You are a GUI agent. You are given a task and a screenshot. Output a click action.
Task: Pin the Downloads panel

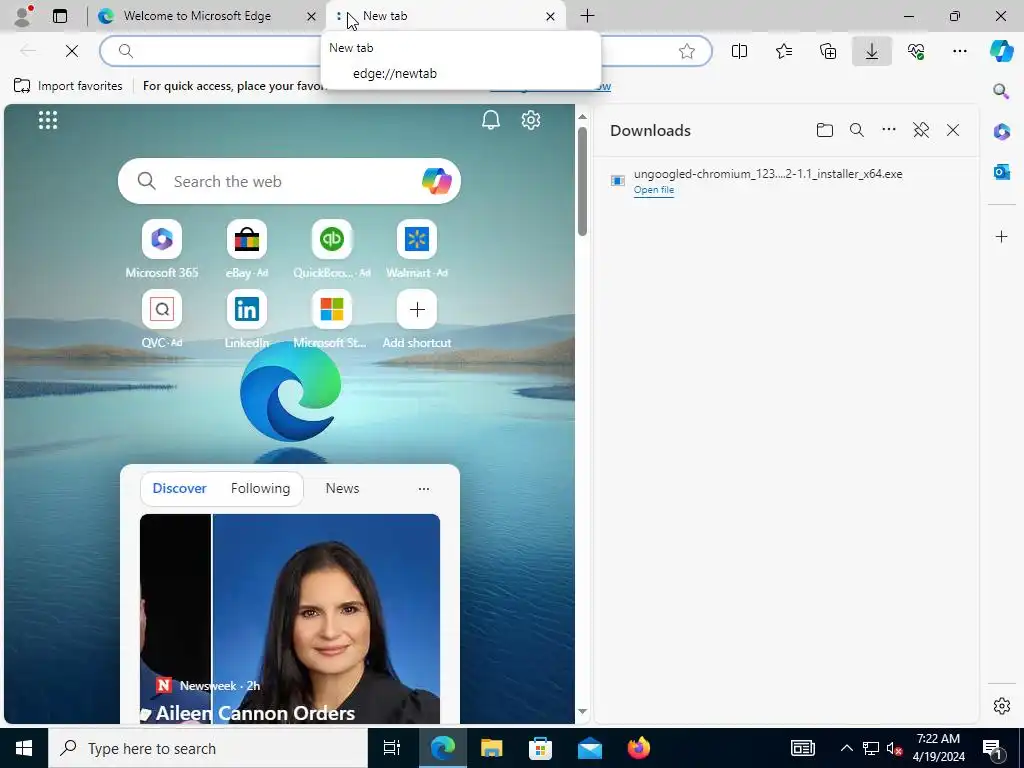pos(921,130)
